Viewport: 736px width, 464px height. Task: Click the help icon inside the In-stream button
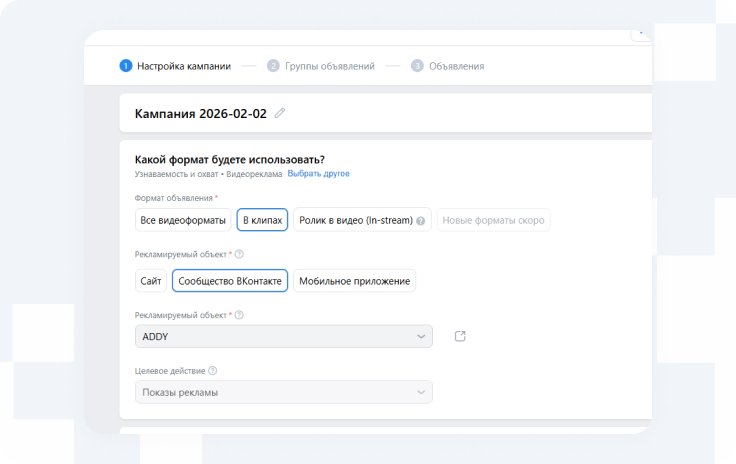tap(421, 221)
